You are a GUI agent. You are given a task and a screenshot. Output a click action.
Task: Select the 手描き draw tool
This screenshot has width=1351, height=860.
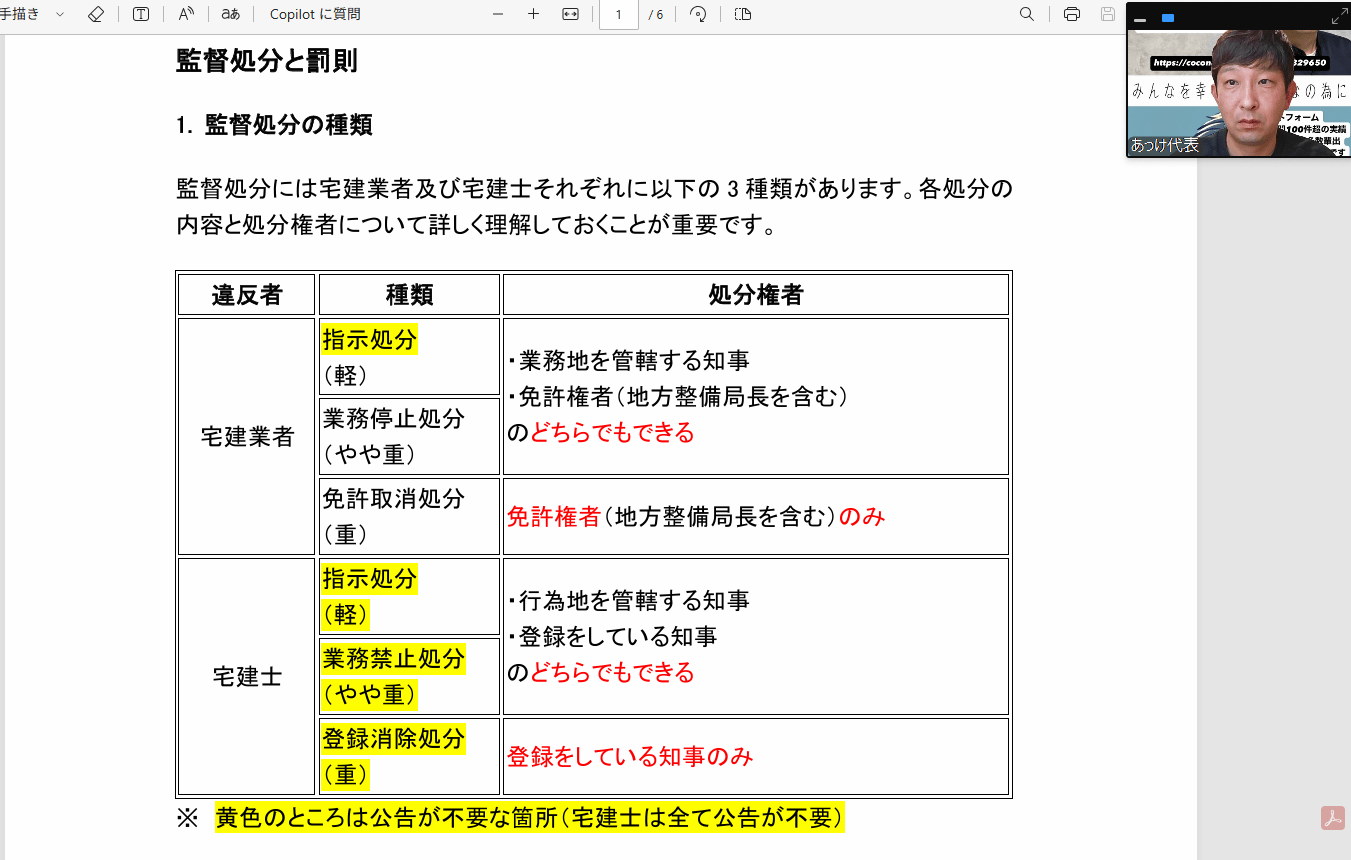pos(19,14)
